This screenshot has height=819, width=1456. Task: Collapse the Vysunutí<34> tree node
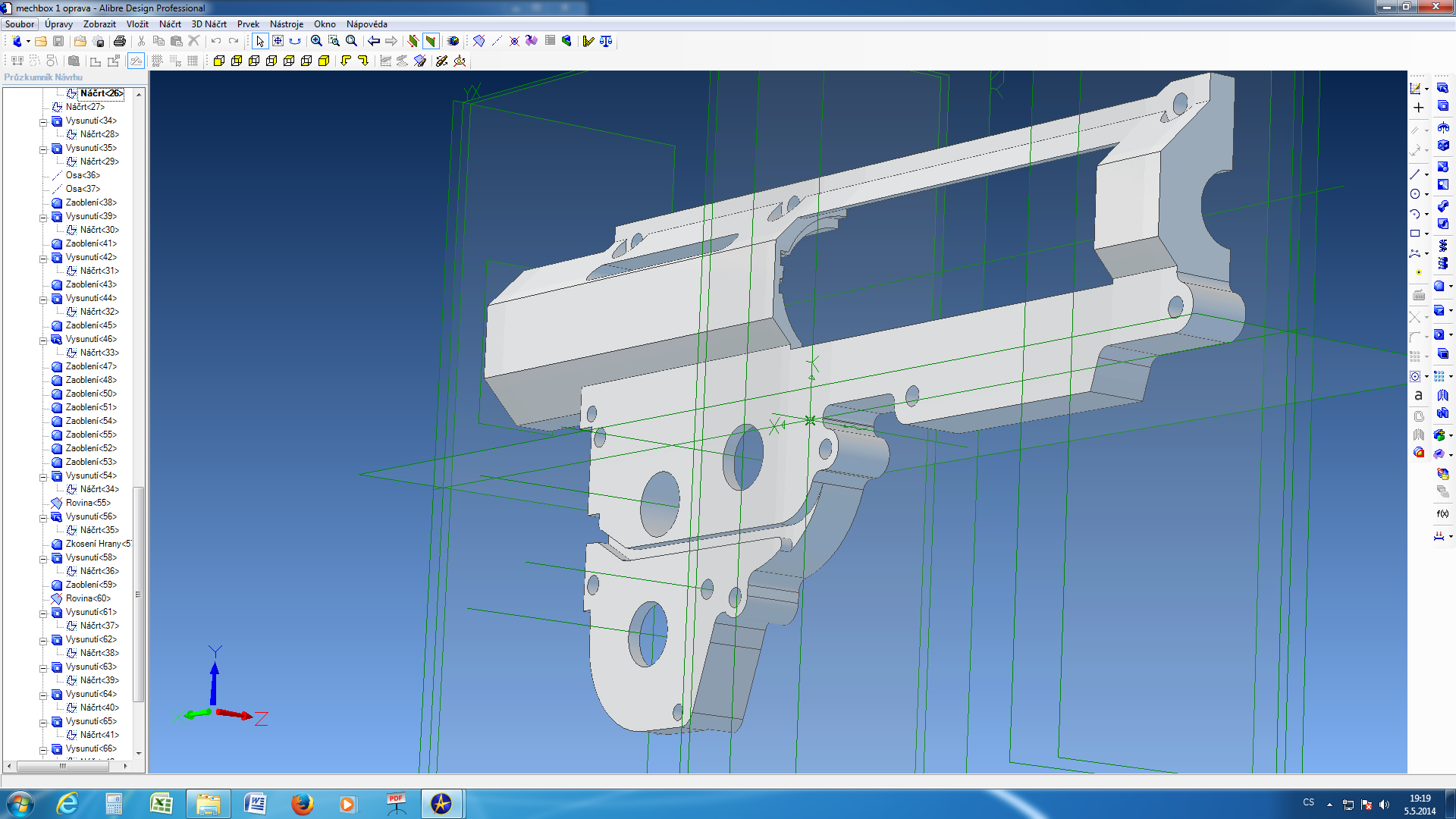coord(43,121)
